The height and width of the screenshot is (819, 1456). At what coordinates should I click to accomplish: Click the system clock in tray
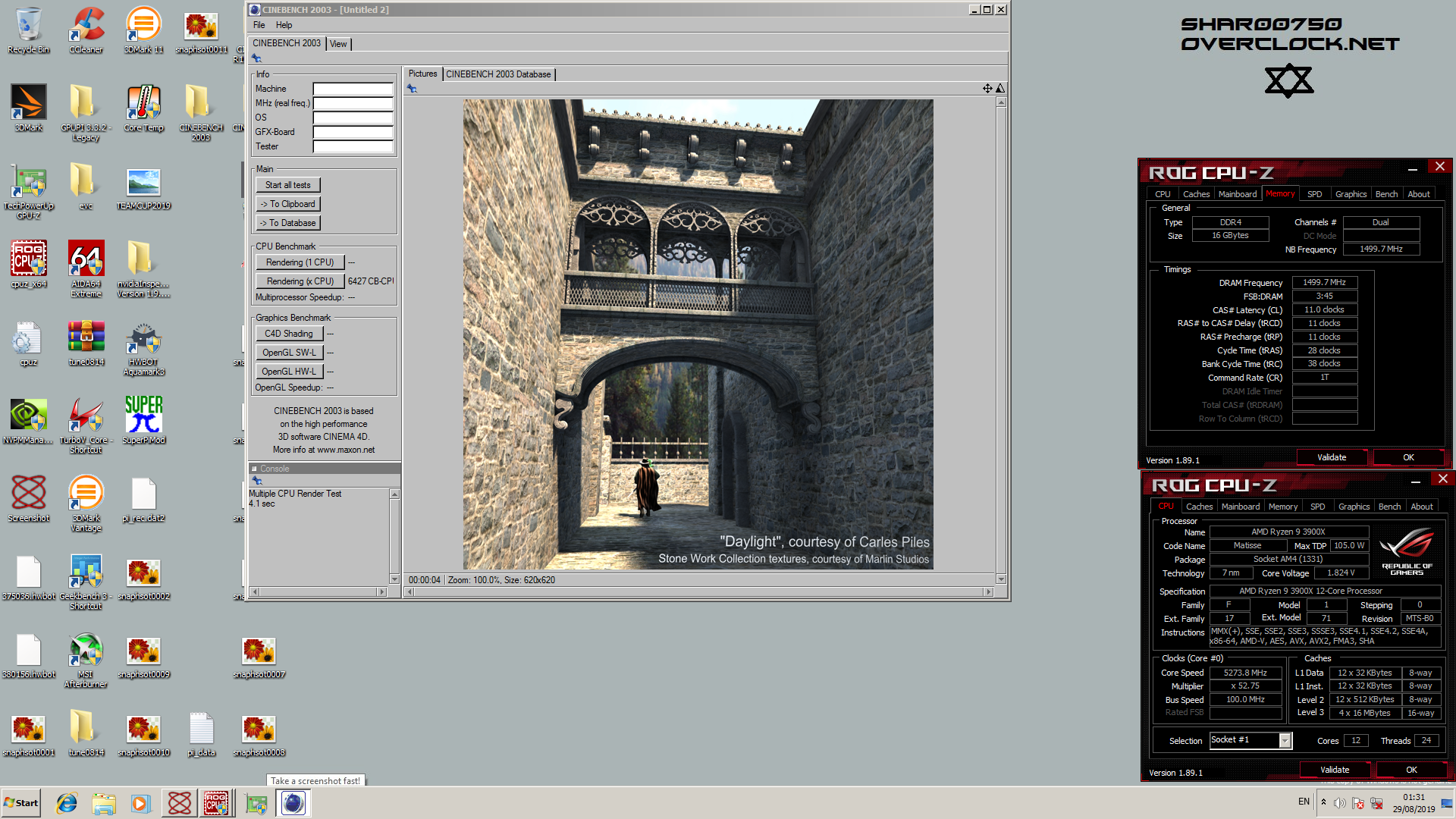1414,803
